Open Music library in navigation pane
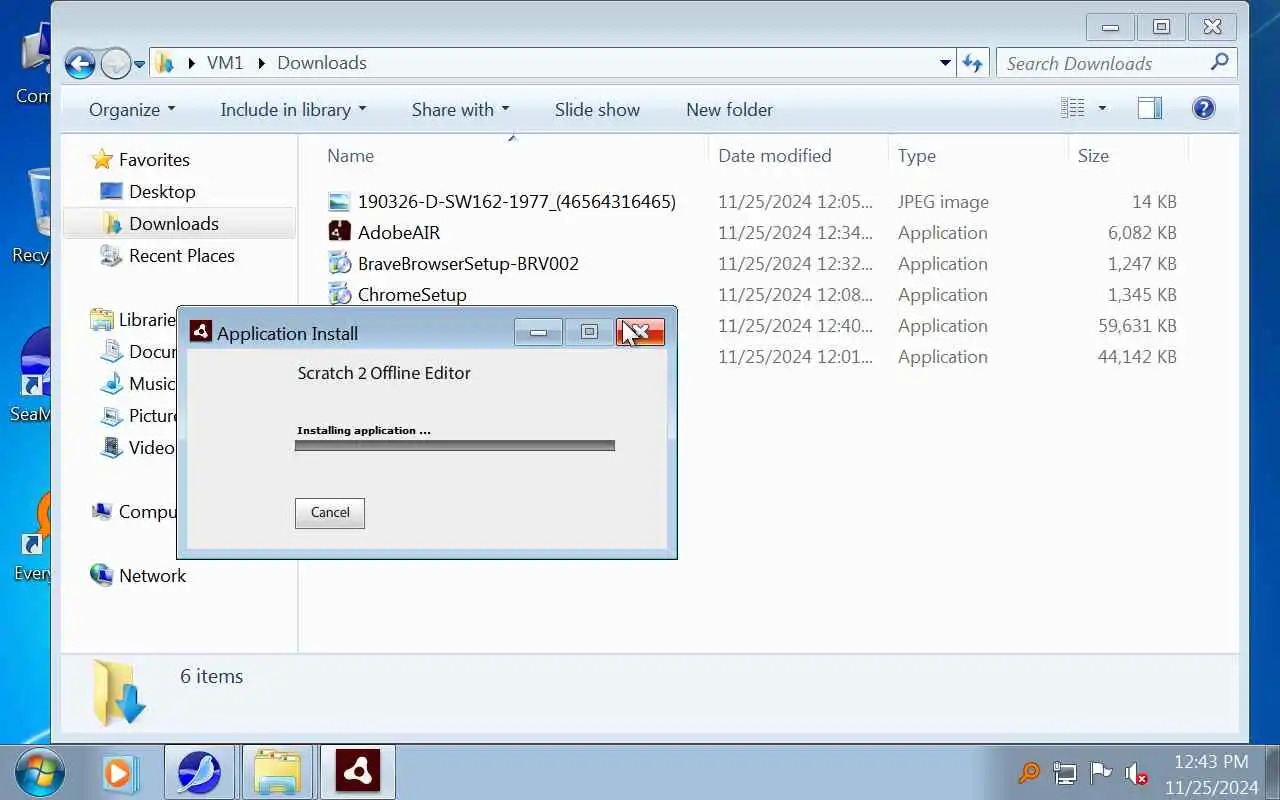 (151, 384)
